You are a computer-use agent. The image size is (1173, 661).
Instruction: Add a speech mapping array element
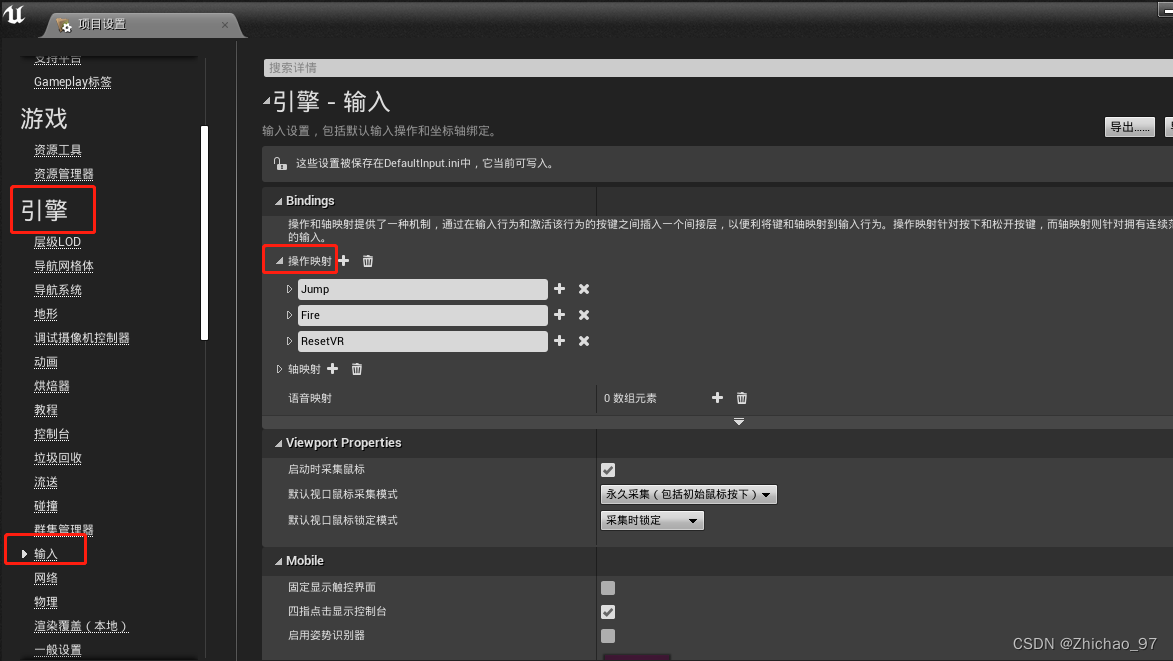tap(717, 398)
